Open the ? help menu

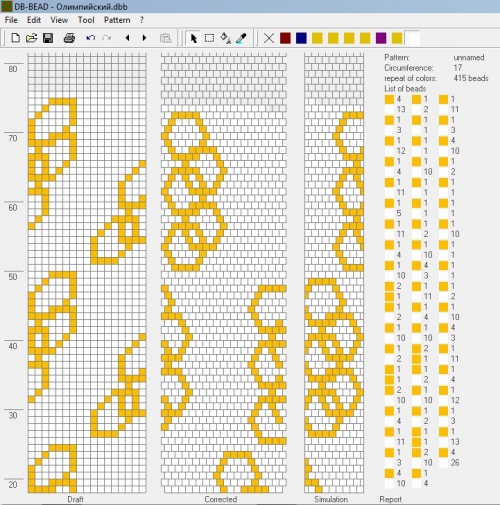pyautogui.click(x=142, y=20)
